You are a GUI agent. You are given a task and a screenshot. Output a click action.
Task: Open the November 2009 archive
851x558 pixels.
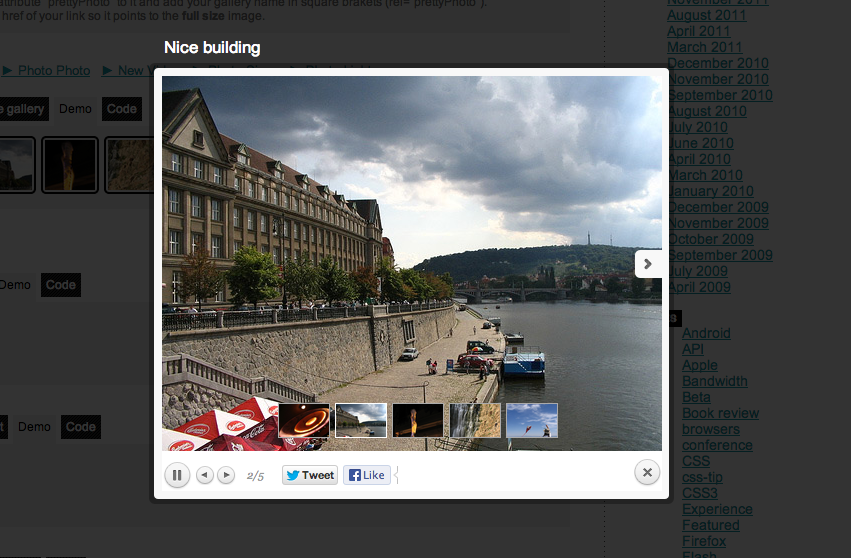(718, 223)
